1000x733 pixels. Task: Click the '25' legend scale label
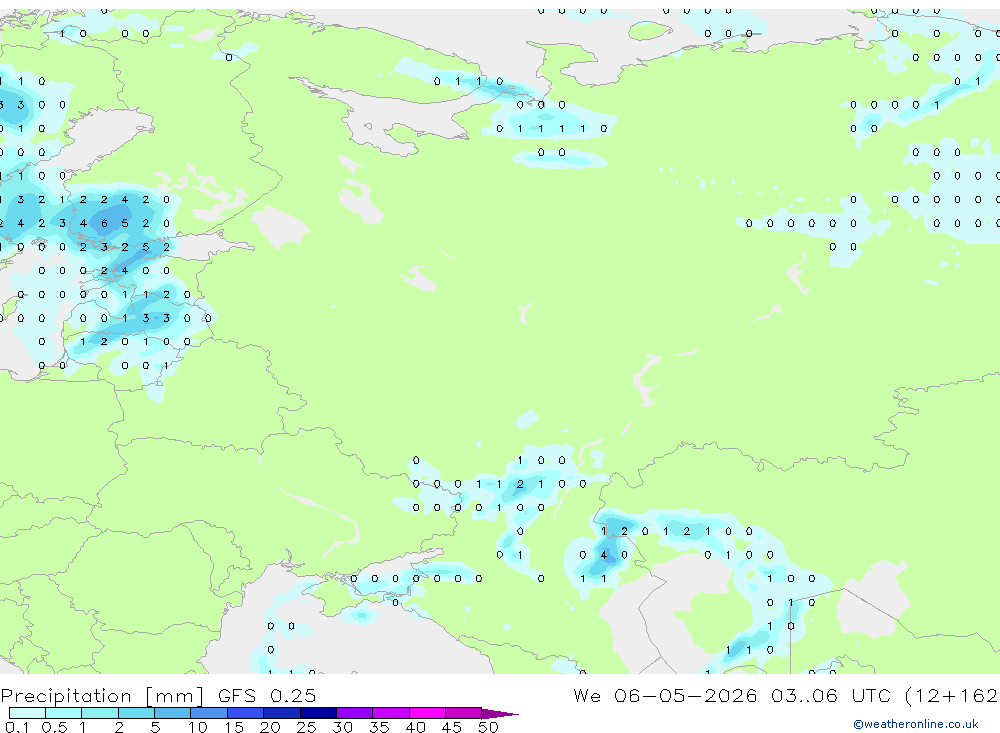pos(306,727)
